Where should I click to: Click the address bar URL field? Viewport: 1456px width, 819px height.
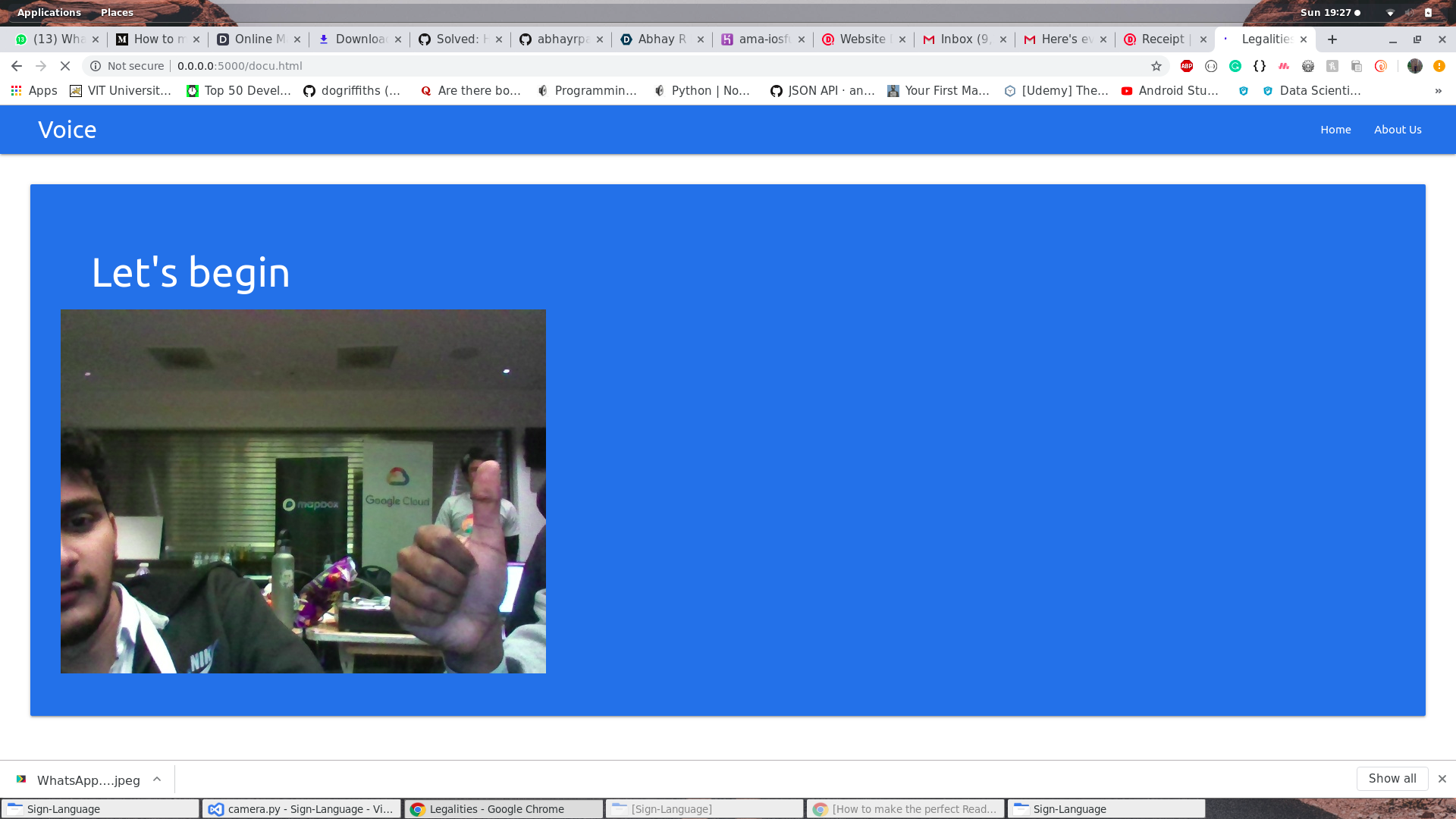coord(607,66)
